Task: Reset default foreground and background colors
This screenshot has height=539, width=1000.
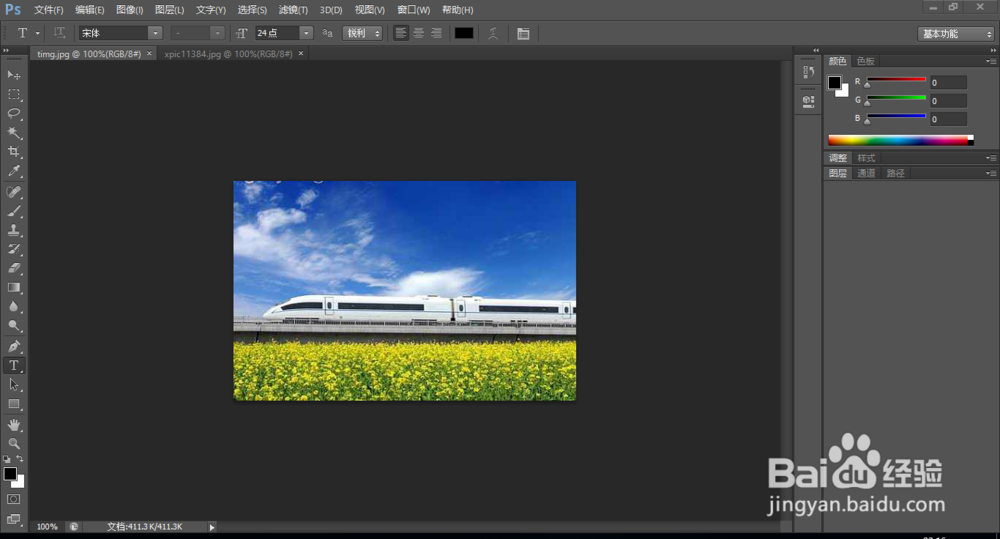Action: point(6,459)
